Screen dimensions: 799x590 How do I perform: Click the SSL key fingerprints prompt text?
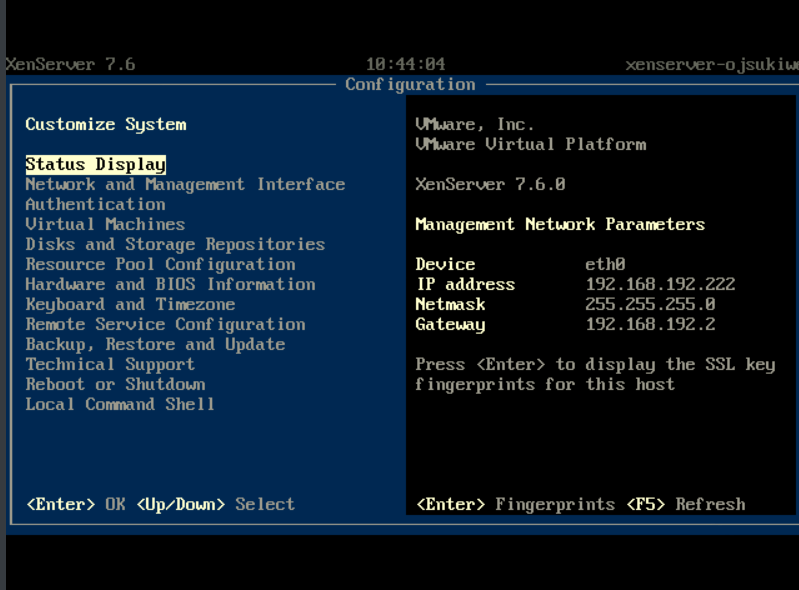595,374
